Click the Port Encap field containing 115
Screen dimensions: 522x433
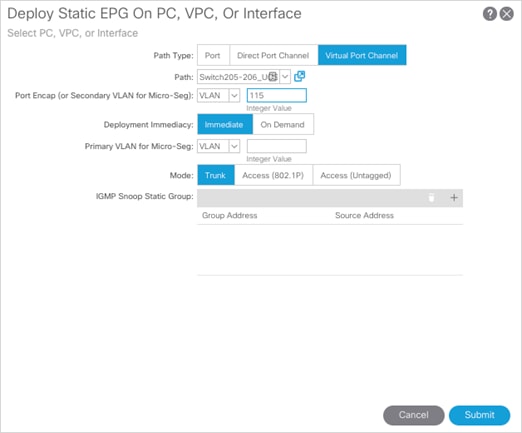tap(276, 95)
